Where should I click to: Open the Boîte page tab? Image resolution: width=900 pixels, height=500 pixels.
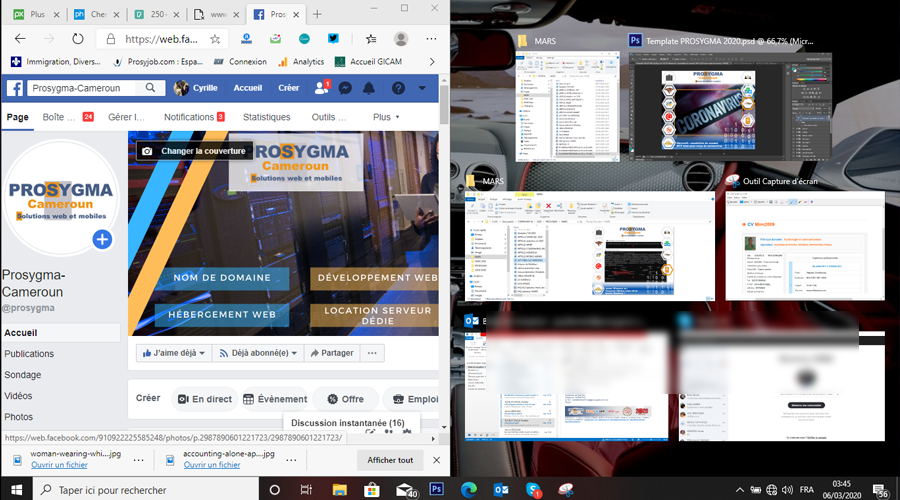[67, 117]
